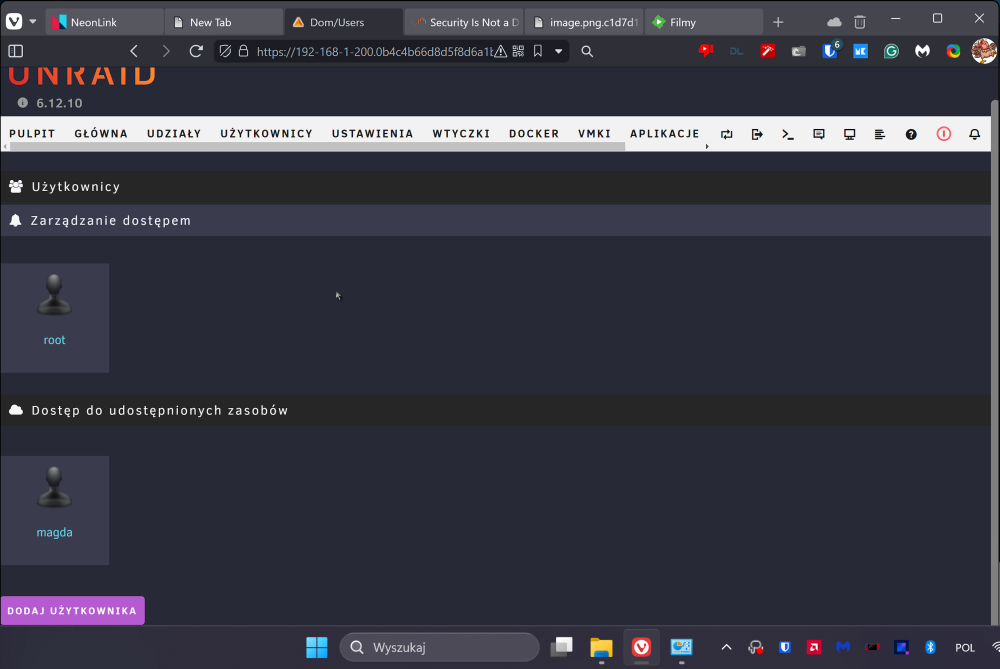Open the system log lines icon
This screenshot has width=1000, height=669.
pos(879,134)
